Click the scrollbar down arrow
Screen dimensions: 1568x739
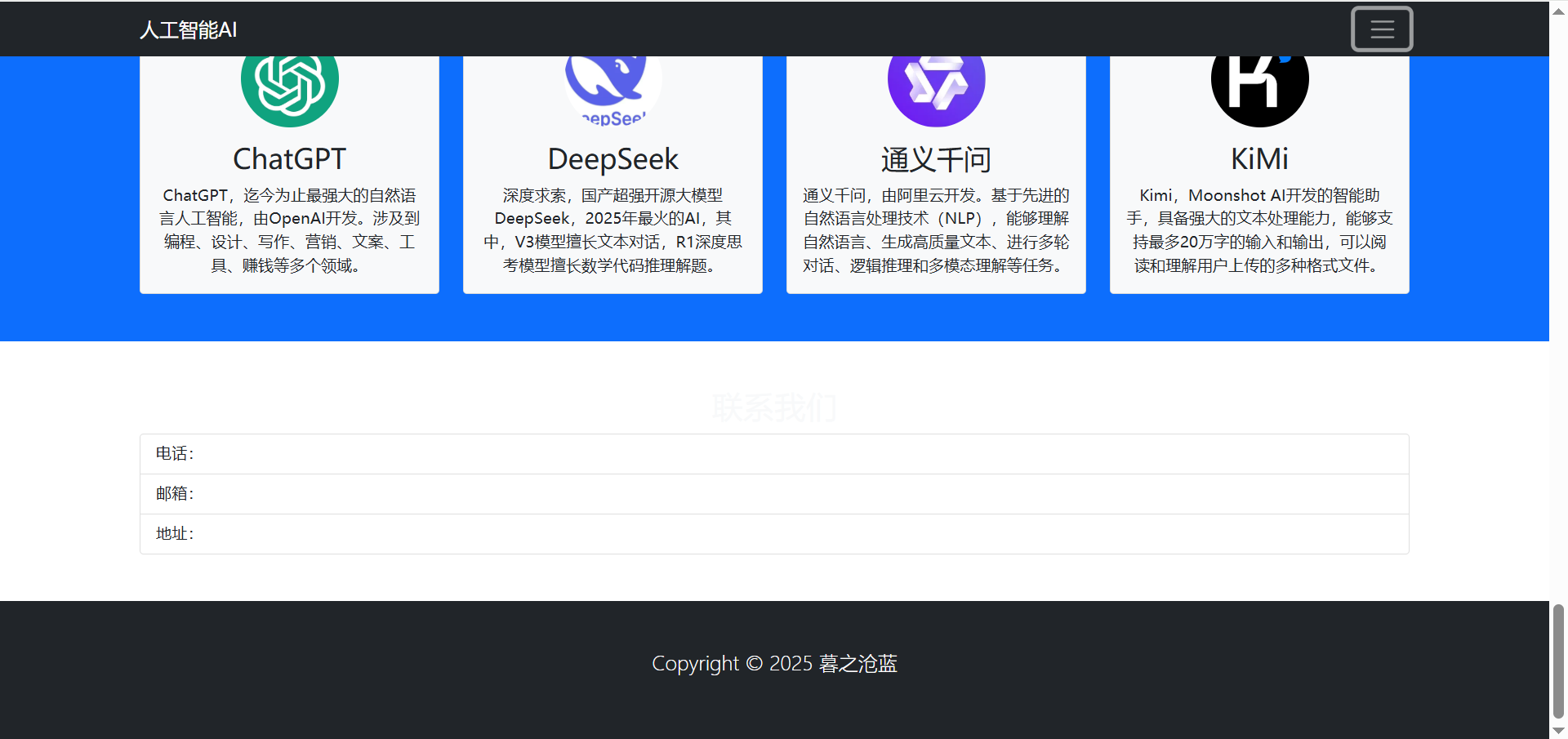point(1558,731)
